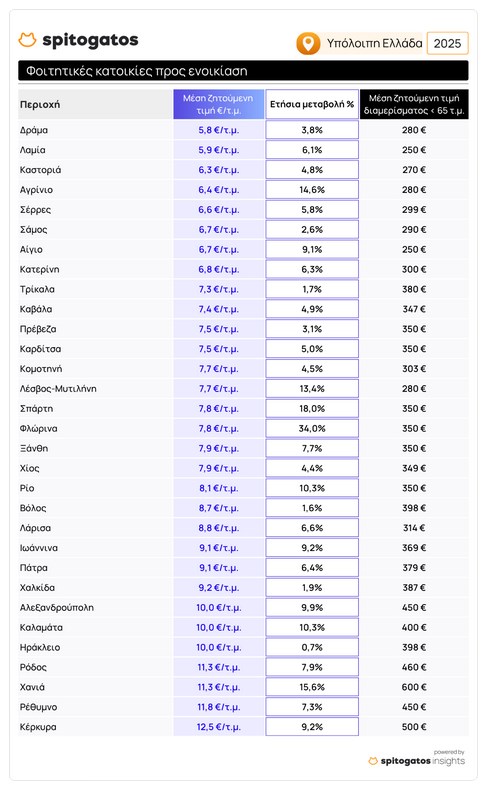Click the spitogatos cat logo icon
Screen dimensions: 486x791
coord(27,40)
